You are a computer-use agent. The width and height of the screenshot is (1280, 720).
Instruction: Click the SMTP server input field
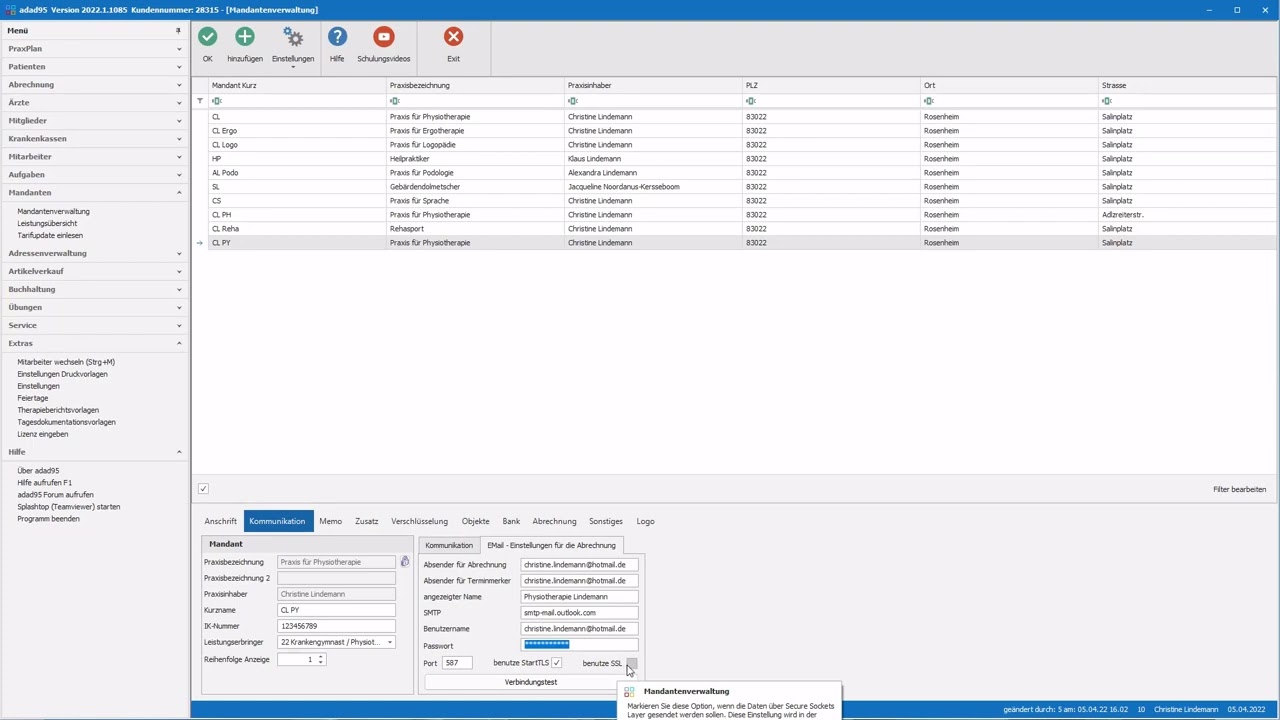pyautogui.click(x=579, y=613)
